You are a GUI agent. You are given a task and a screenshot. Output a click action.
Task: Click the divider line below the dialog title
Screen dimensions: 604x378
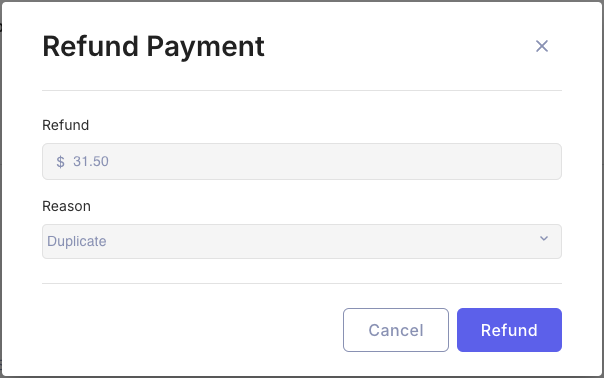pyautogui.click(x=302, y=91)
